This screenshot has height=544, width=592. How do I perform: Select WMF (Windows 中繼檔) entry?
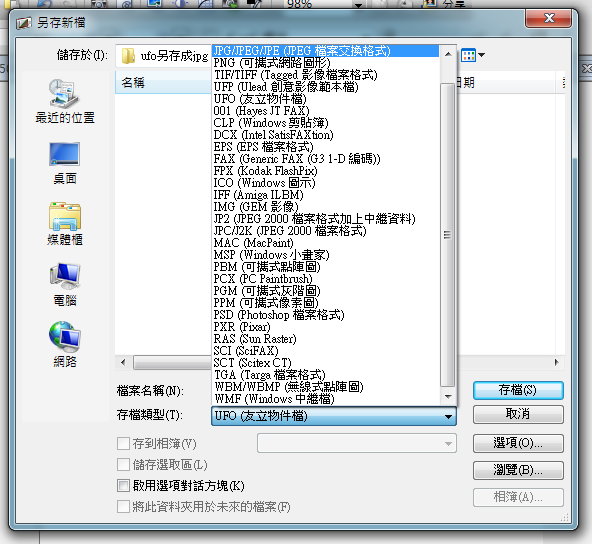coord(325,399)
